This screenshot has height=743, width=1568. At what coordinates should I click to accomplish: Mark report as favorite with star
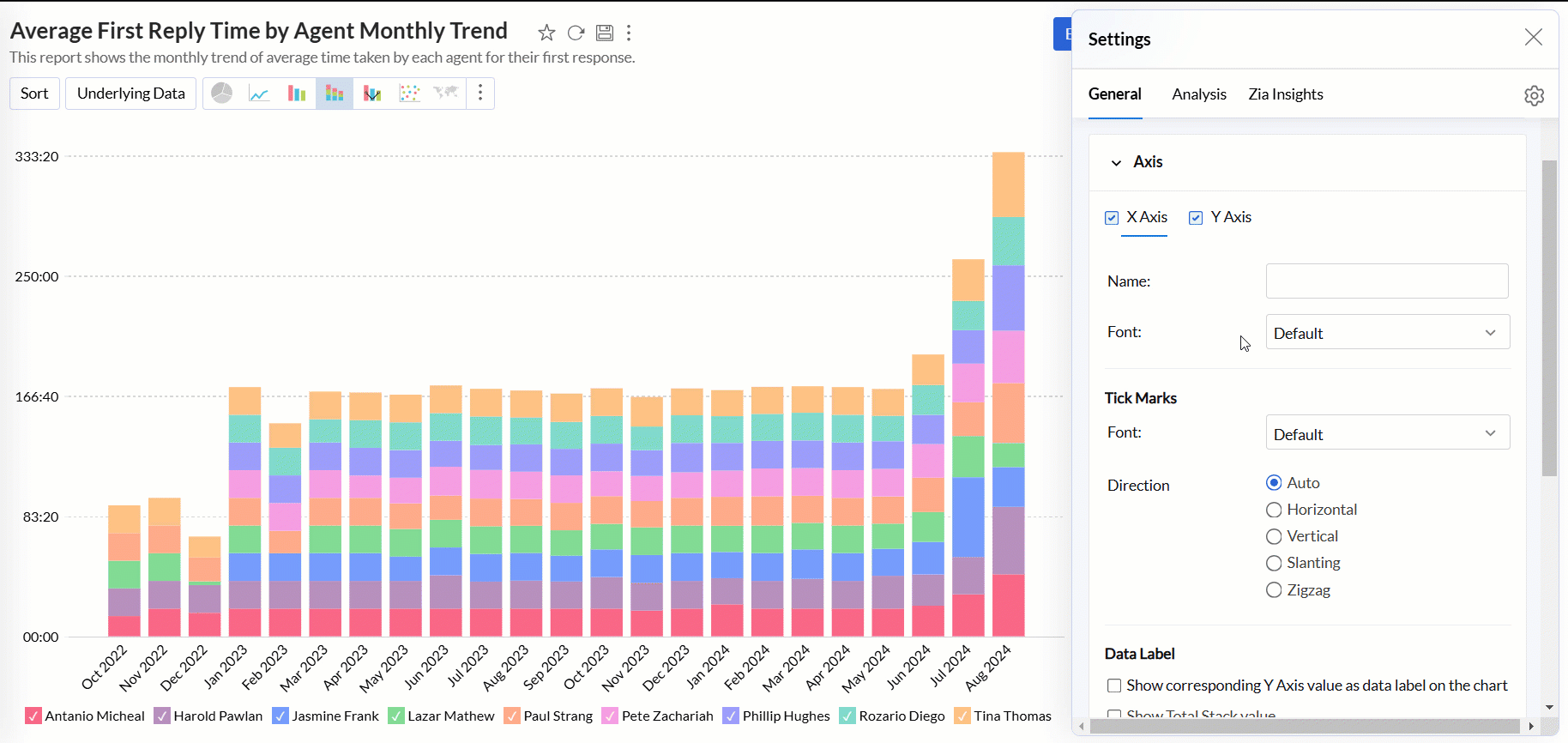[x=546, y=33]
